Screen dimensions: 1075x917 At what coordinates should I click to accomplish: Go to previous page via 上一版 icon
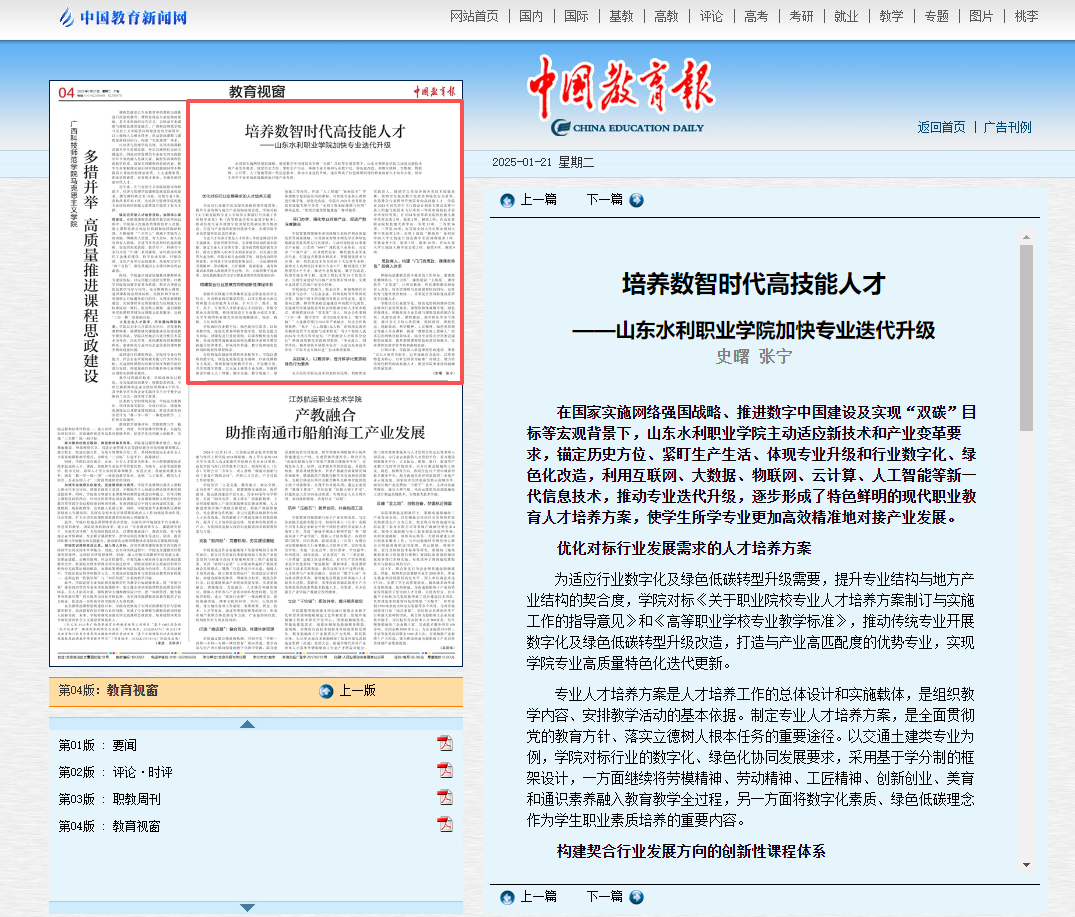pos(326,691)
